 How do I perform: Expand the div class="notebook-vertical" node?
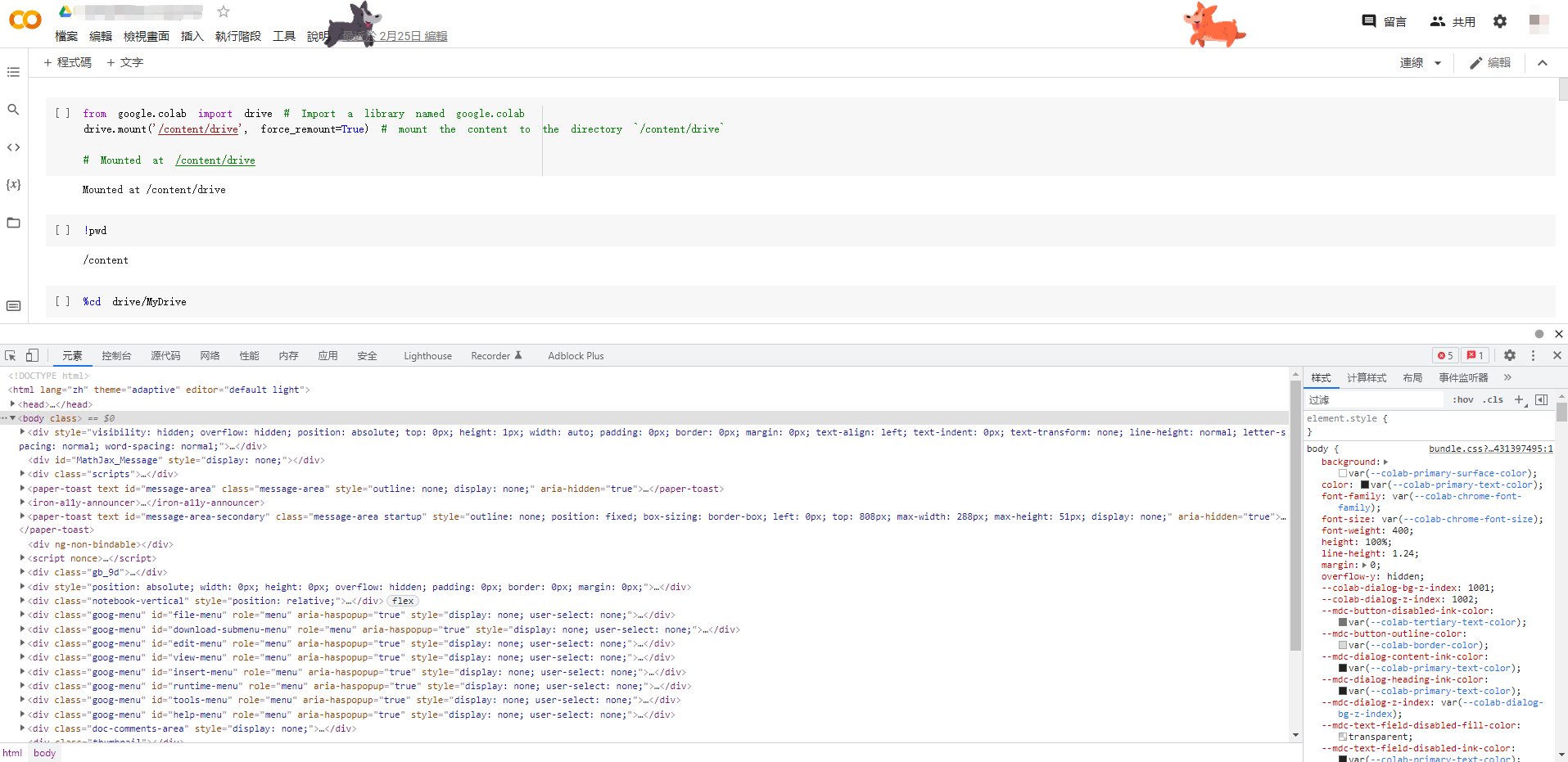tap(22, 601)
